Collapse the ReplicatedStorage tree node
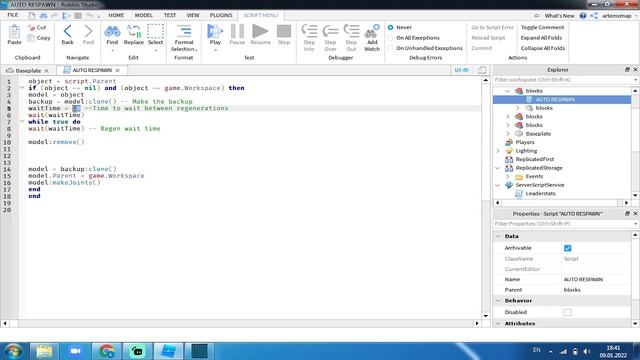This screenshot has height=360, width=640. point(498,168)
